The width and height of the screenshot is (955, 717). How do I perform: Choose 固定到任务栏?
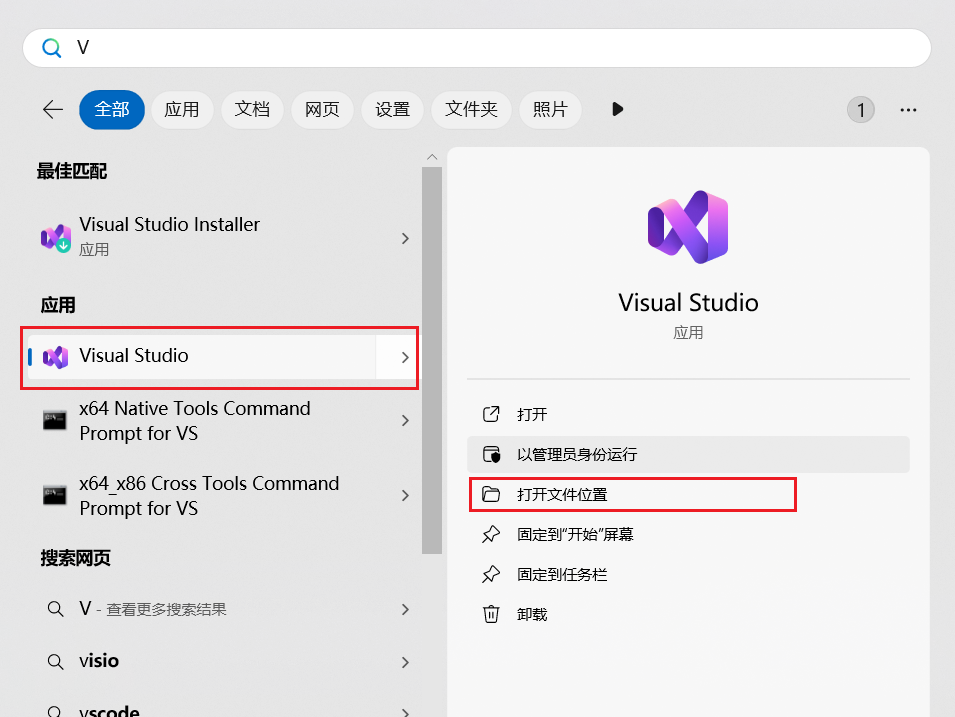pyautogui.click(x=688, y=574)
